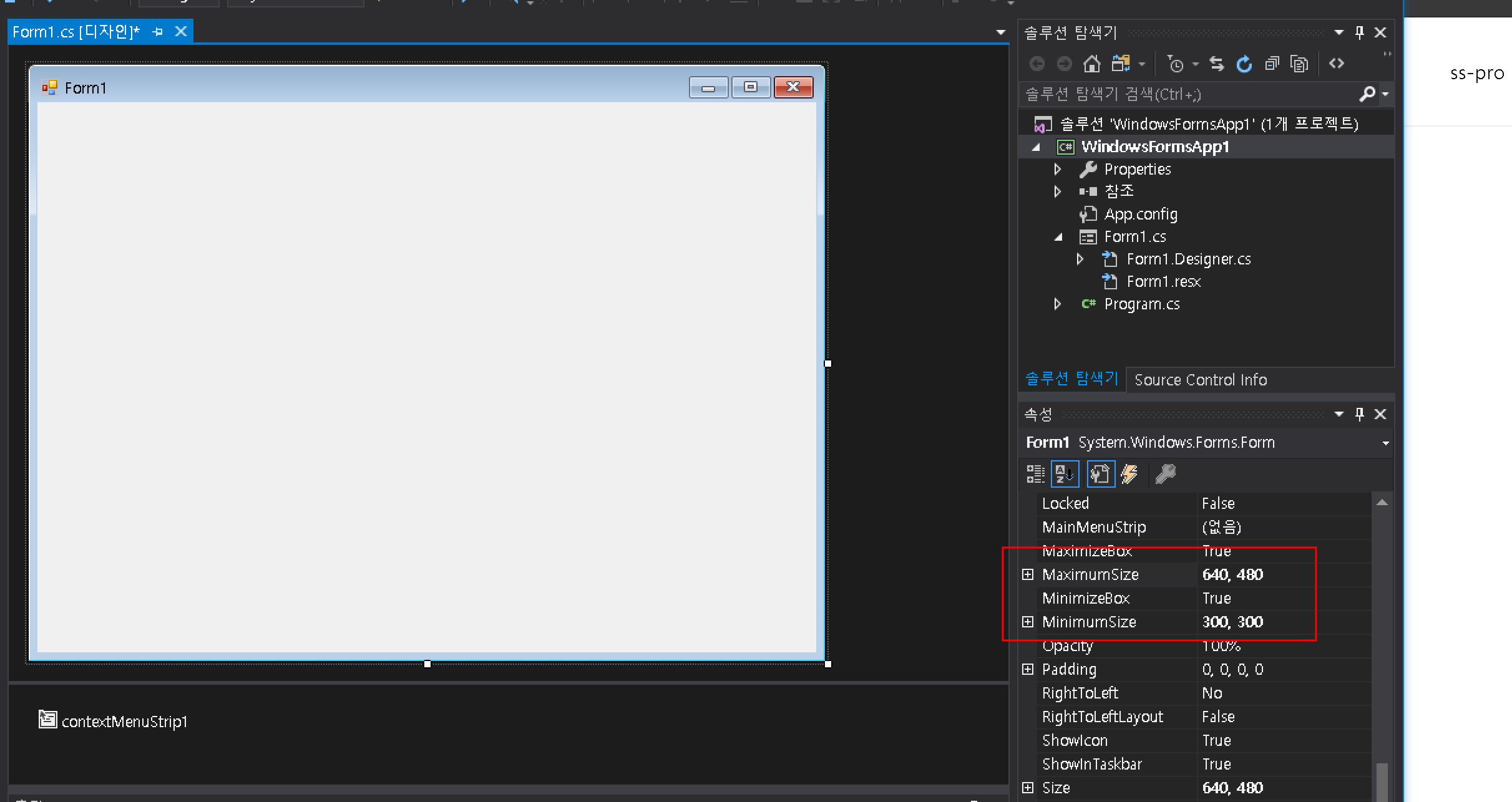This screenshot has width=1512, height=802.
Task: Expand the Form1.Designer.cs tree node
Action: 1080,259
